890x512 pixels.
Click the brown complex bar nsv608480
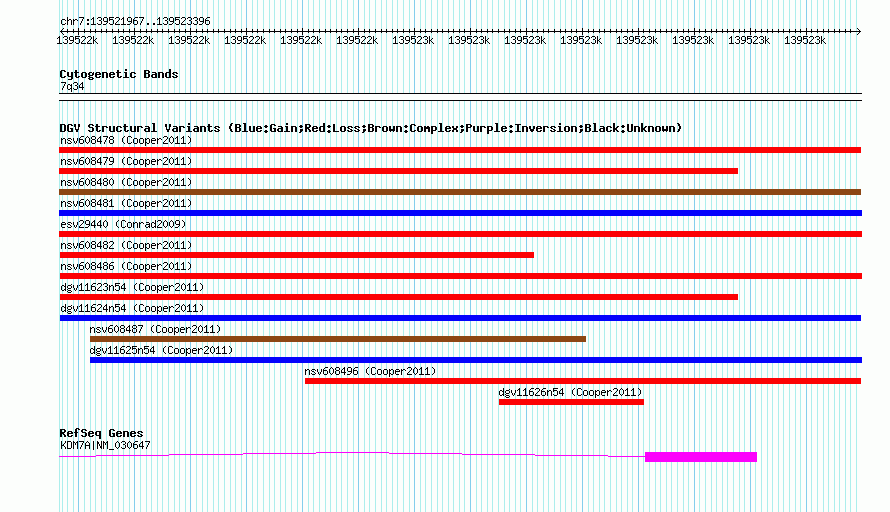tap(460, 192)
